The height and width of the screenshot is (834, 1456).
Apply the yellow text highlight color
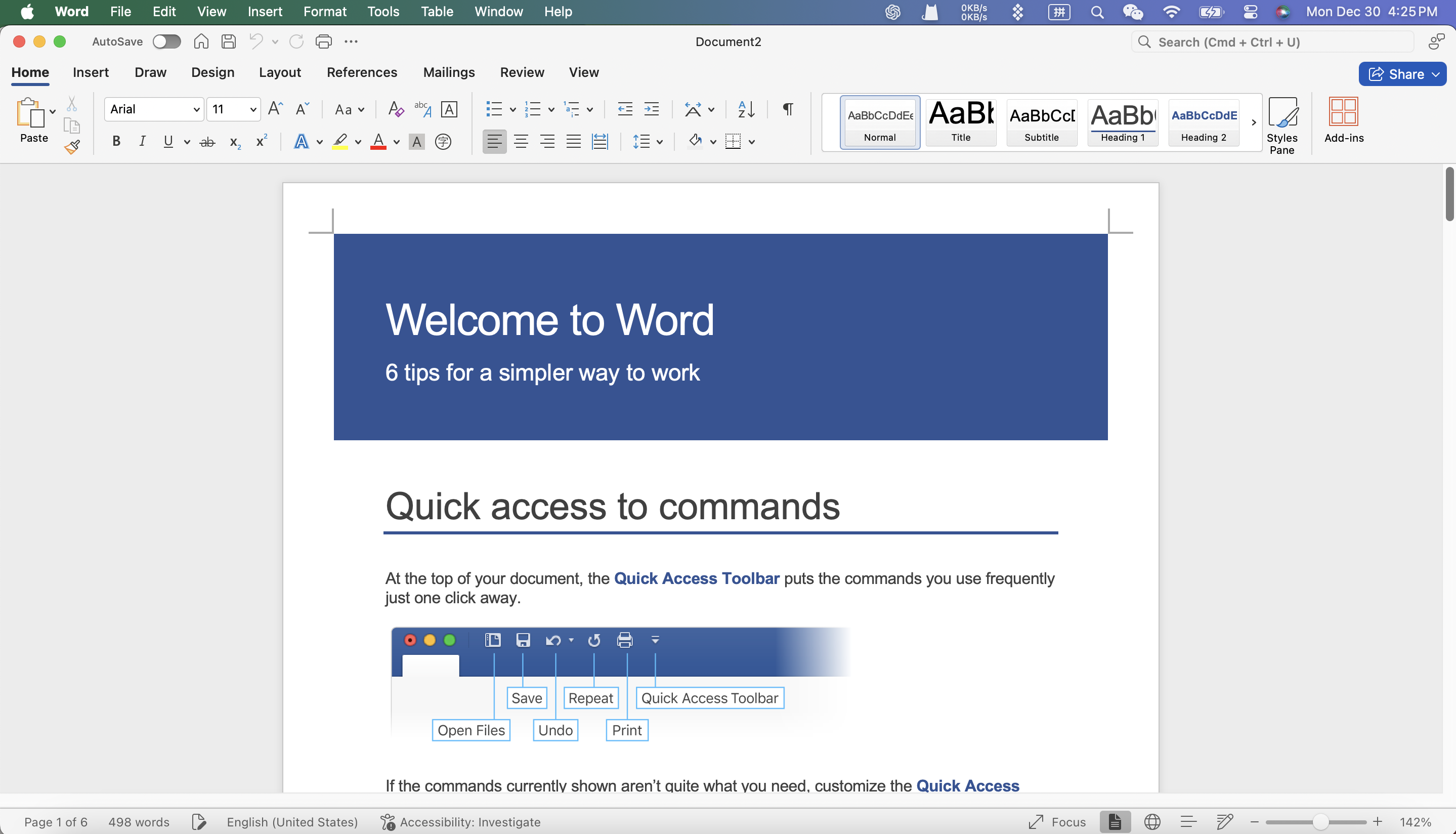[x=340, y=142]
